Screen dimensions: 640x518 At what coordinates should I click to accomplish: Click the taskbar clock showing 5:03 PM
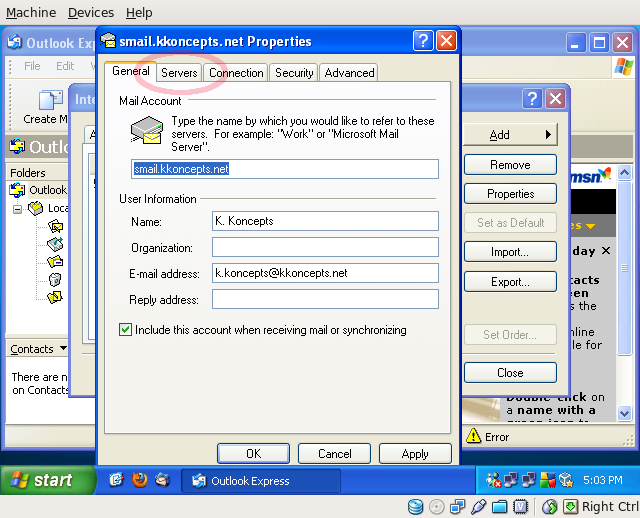click(x=602, y=480)
